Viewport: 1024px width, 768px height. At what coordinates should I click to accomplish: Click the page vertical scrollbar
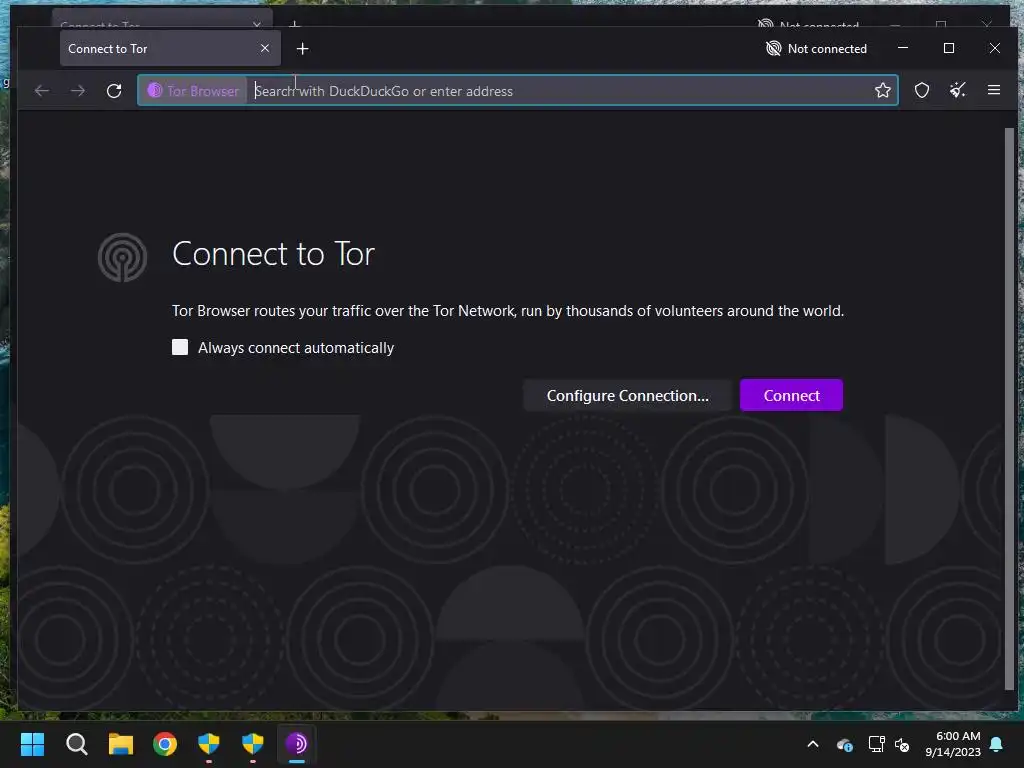click(1009, 408)
